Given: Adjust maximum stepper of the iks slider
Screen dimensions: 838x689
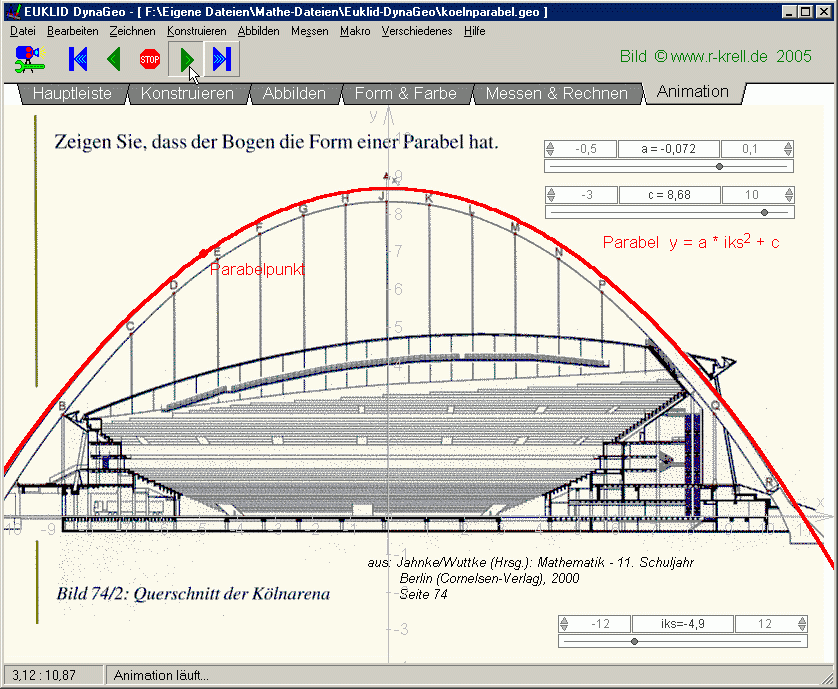Looking at the screenshot, I should point(802,624).
